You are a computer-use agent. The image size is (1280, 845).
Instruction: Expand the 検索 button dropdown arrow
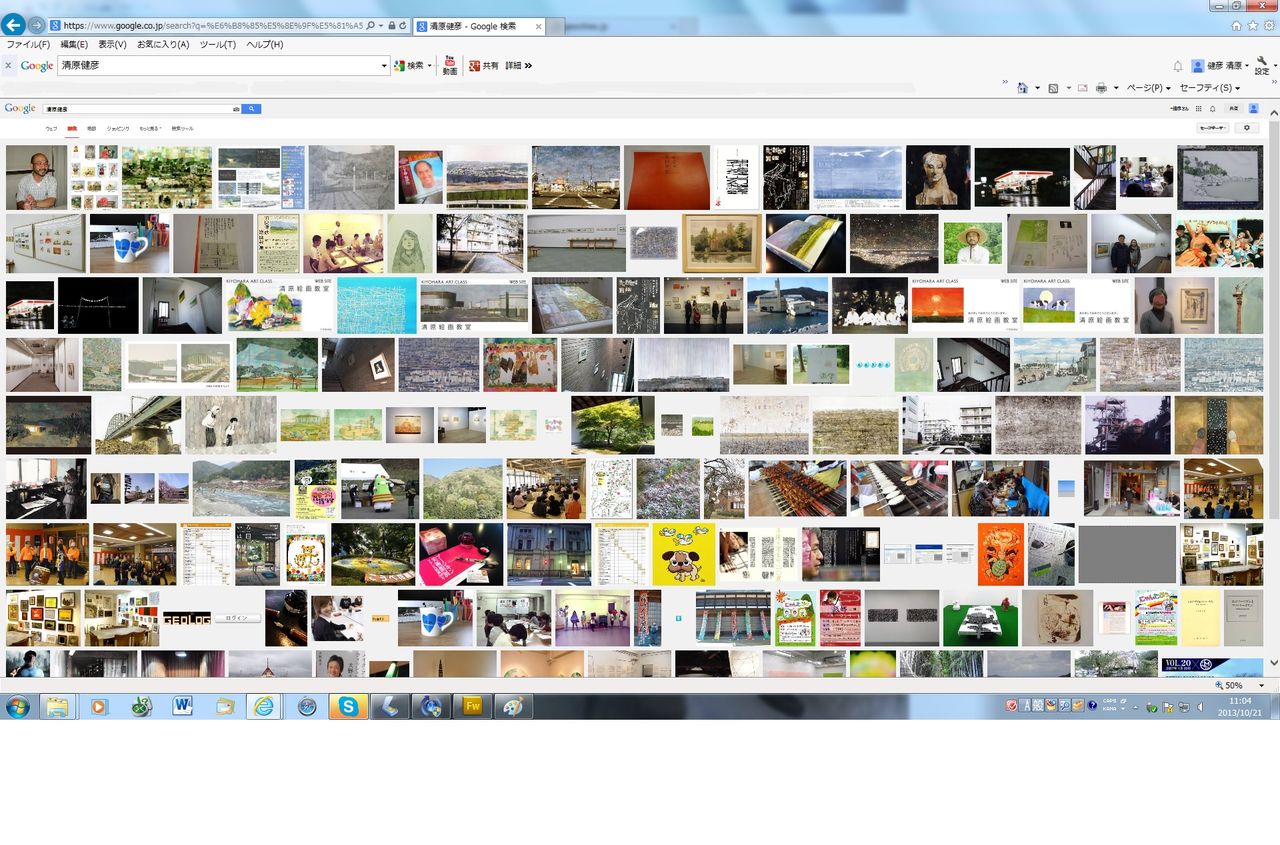click(430, 66)
